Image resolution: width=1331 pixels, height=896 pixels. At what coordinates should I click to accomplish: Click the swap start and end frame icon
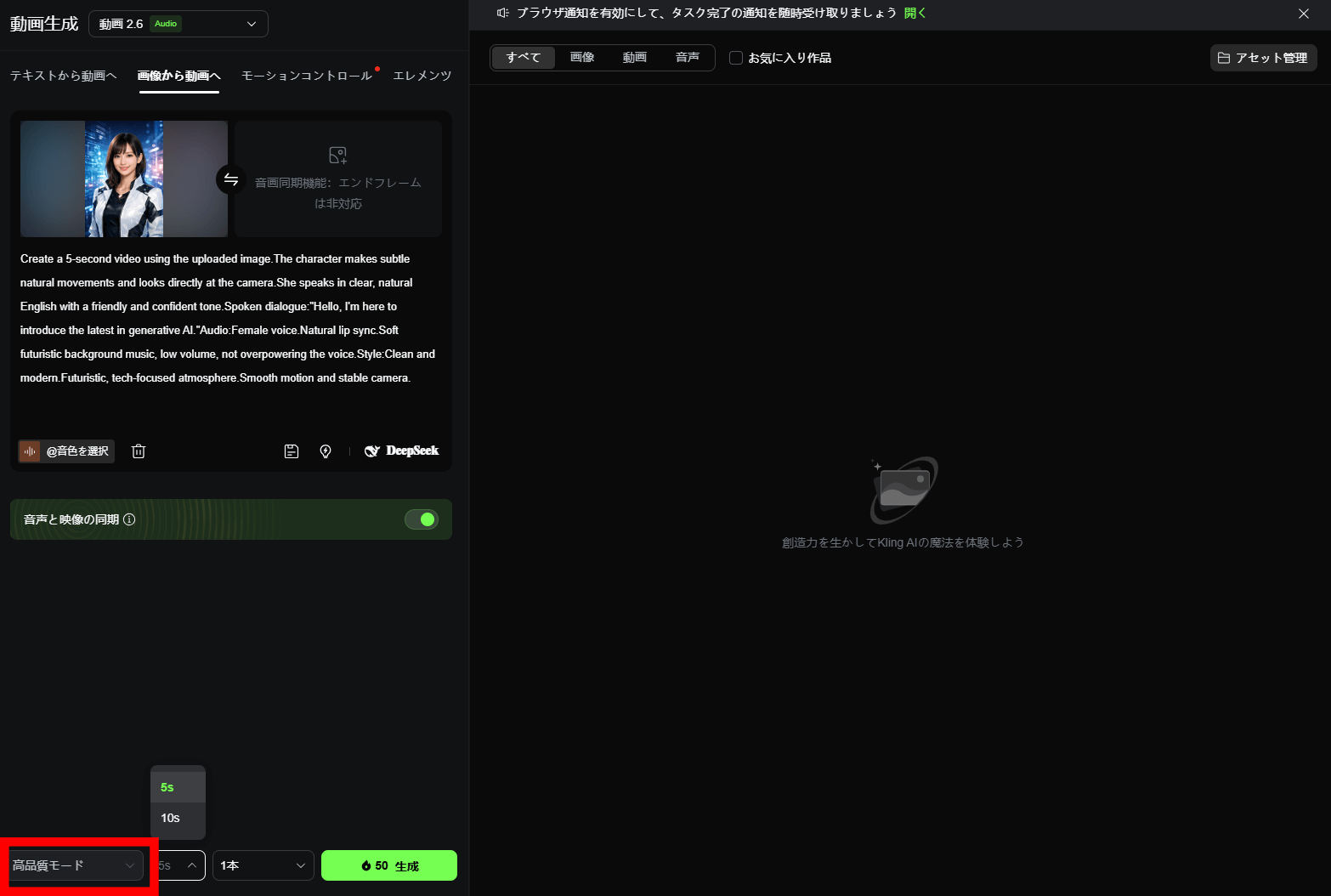tap(230, 179)
